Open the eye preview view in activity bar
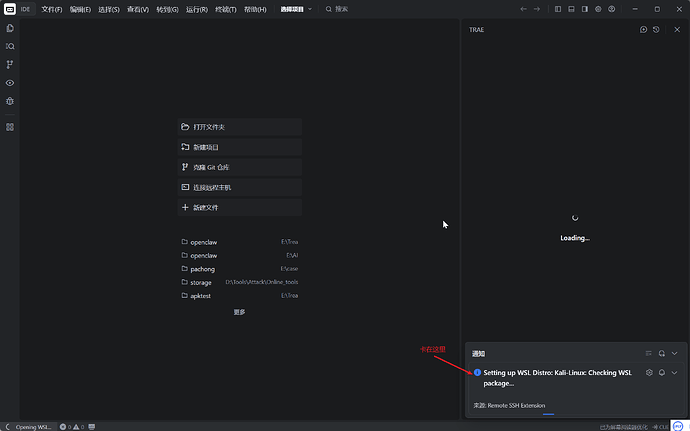The width and height of the screenshot is (690, 431). 10,83
